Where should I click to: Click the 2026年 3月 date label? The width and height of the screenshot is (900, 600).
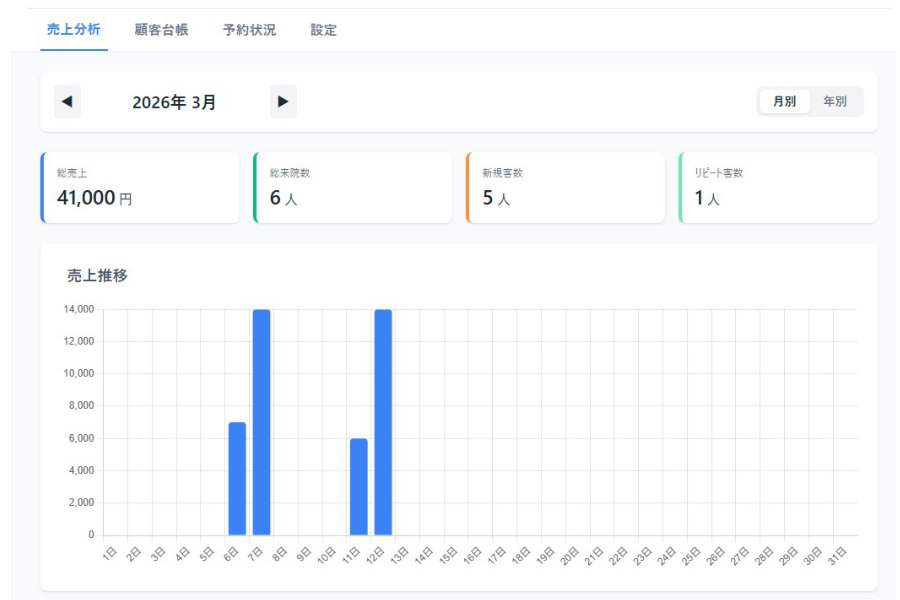point(174,102)
